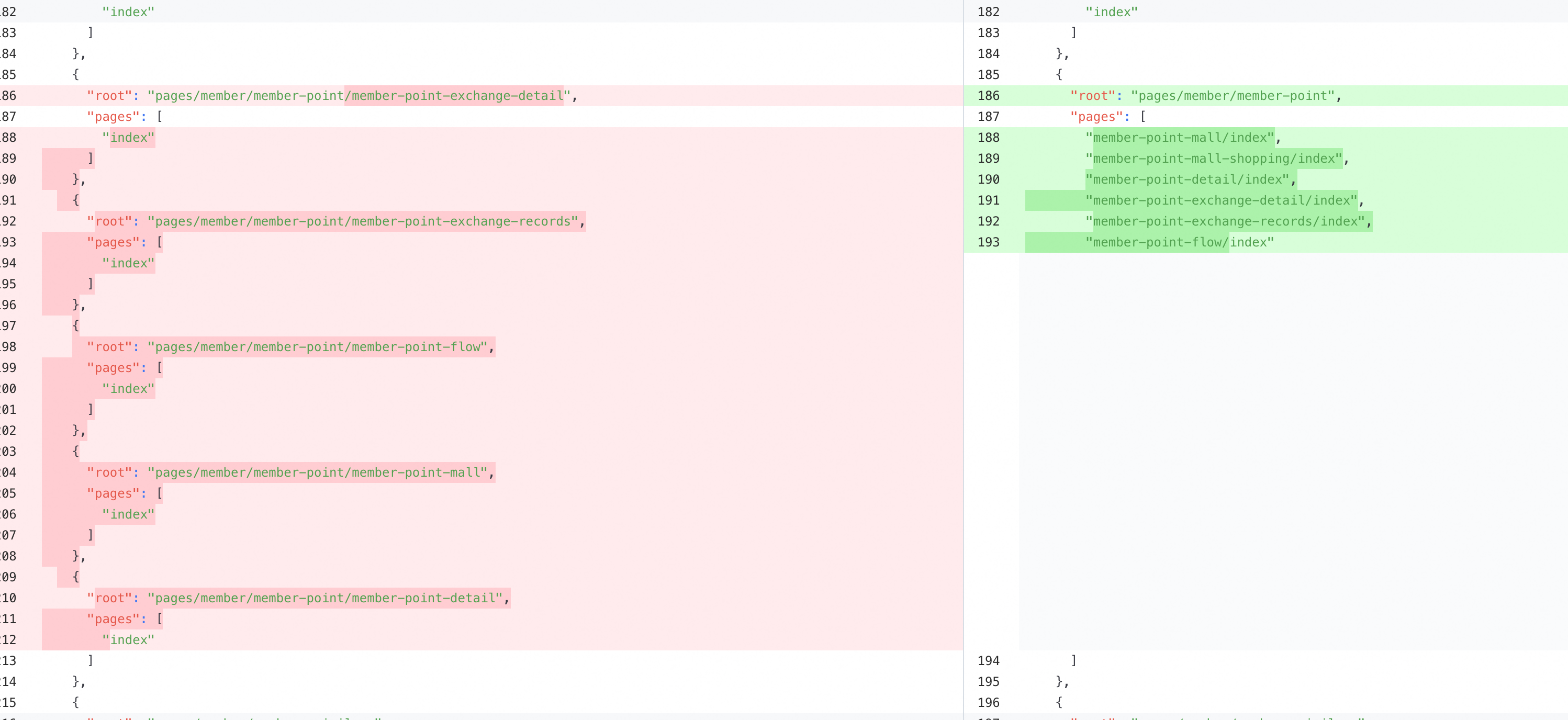This screenshot has width=1568, height=720.
Task: Click removed root path ending in member-point-flow
Action: [x=317, y=347]
